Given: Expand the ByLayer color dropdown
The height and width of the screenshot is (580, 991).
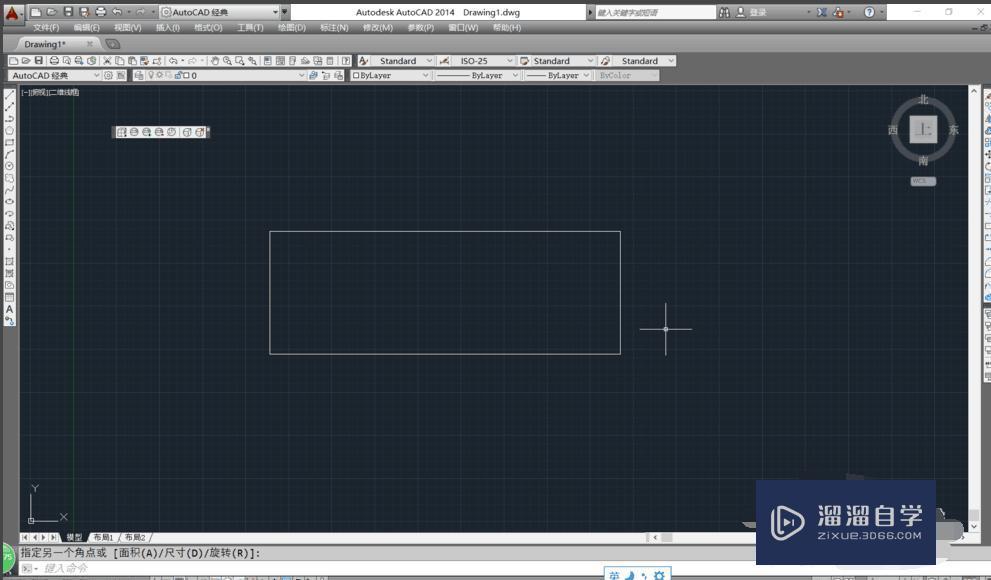Looking at the screenshot, I should pyautogui.click(x=426, y=75).
